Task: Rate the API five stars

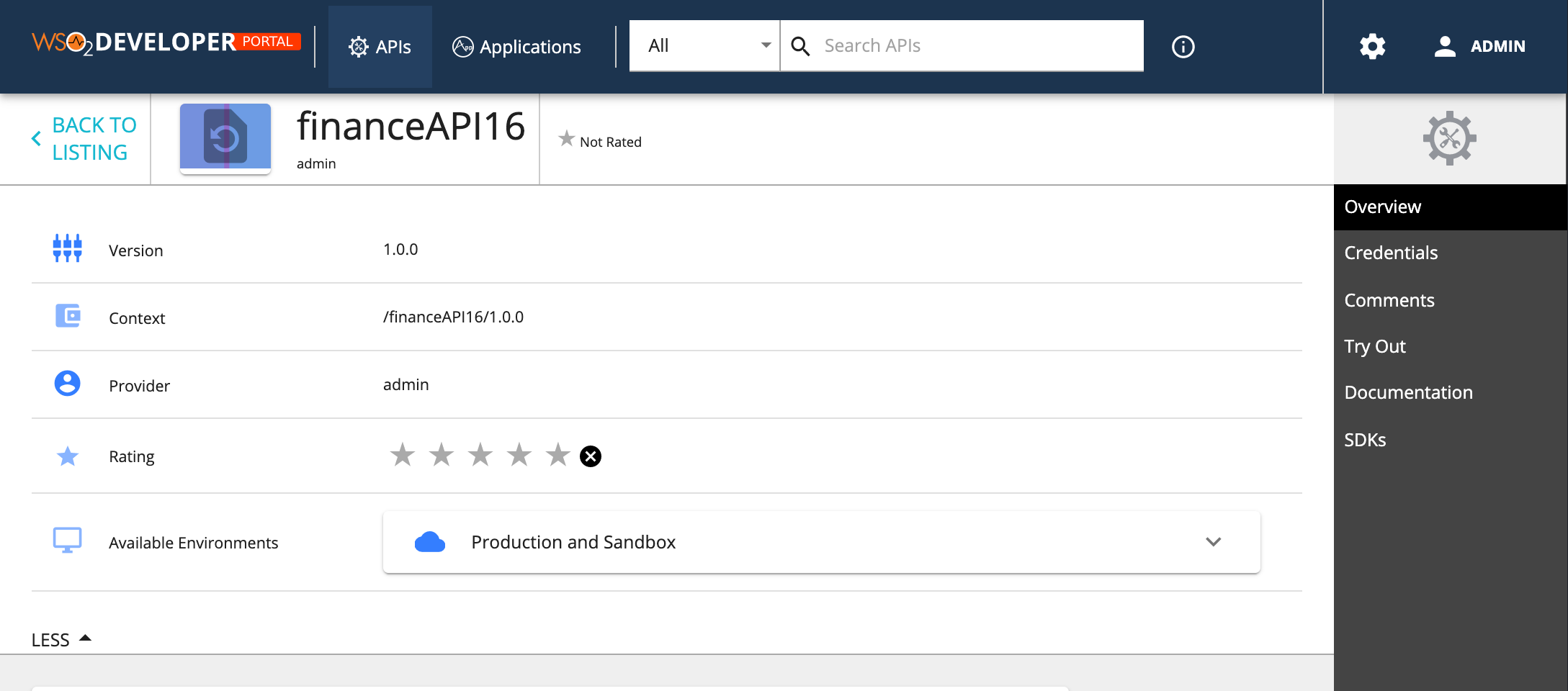Action: click(558, 455)
